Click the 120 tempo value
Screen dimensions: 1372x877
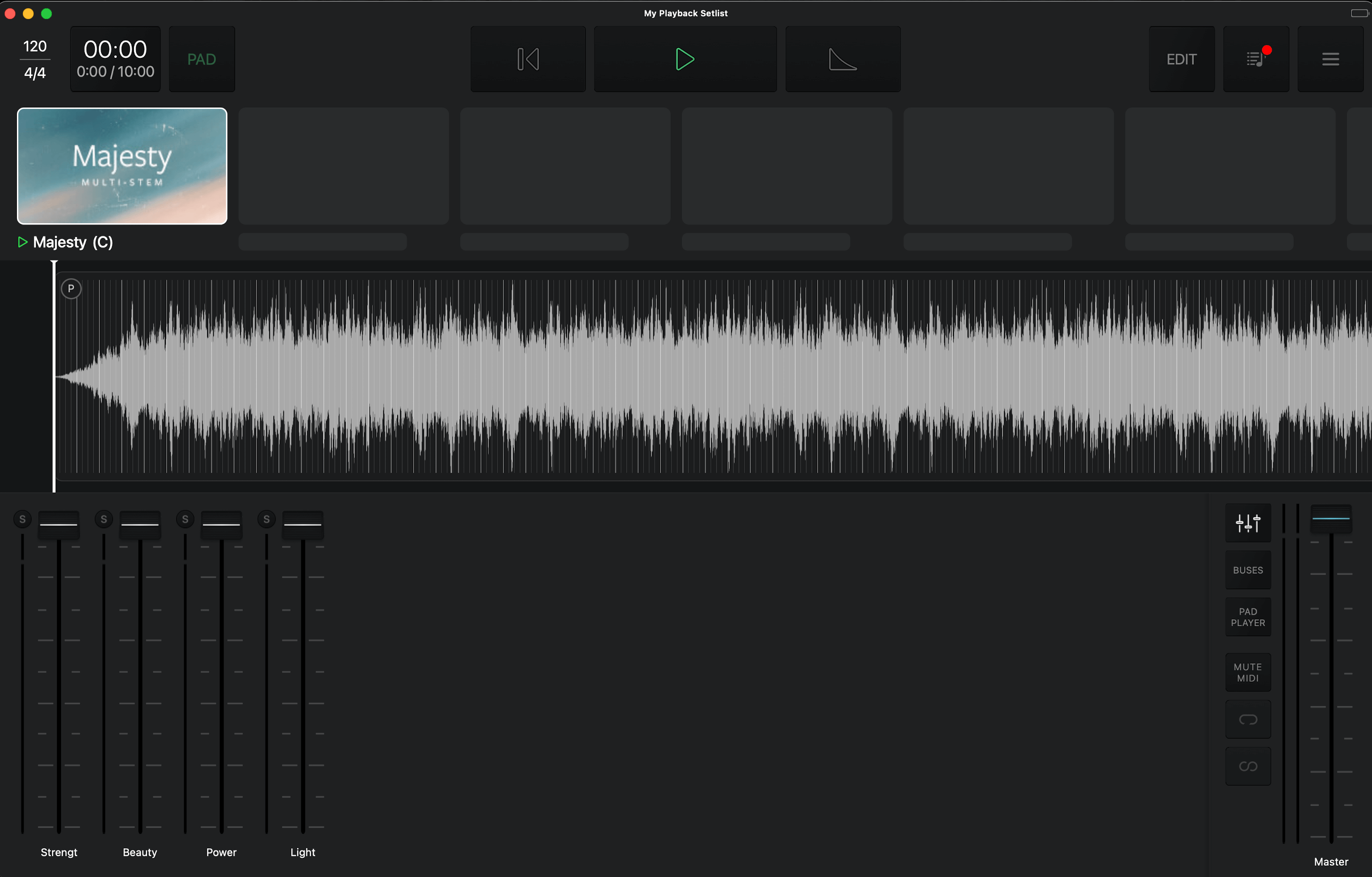coord(35,46)
